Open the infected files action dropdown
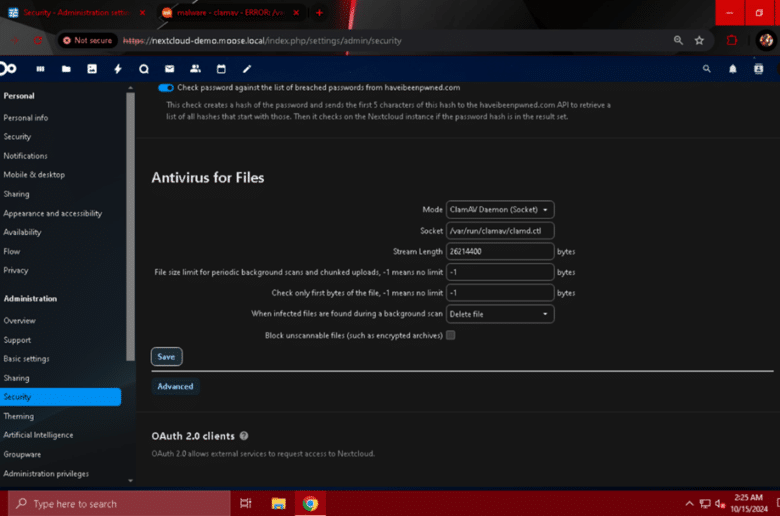The height and width of the screenshot is (516, 780). [x=500, y=314]
